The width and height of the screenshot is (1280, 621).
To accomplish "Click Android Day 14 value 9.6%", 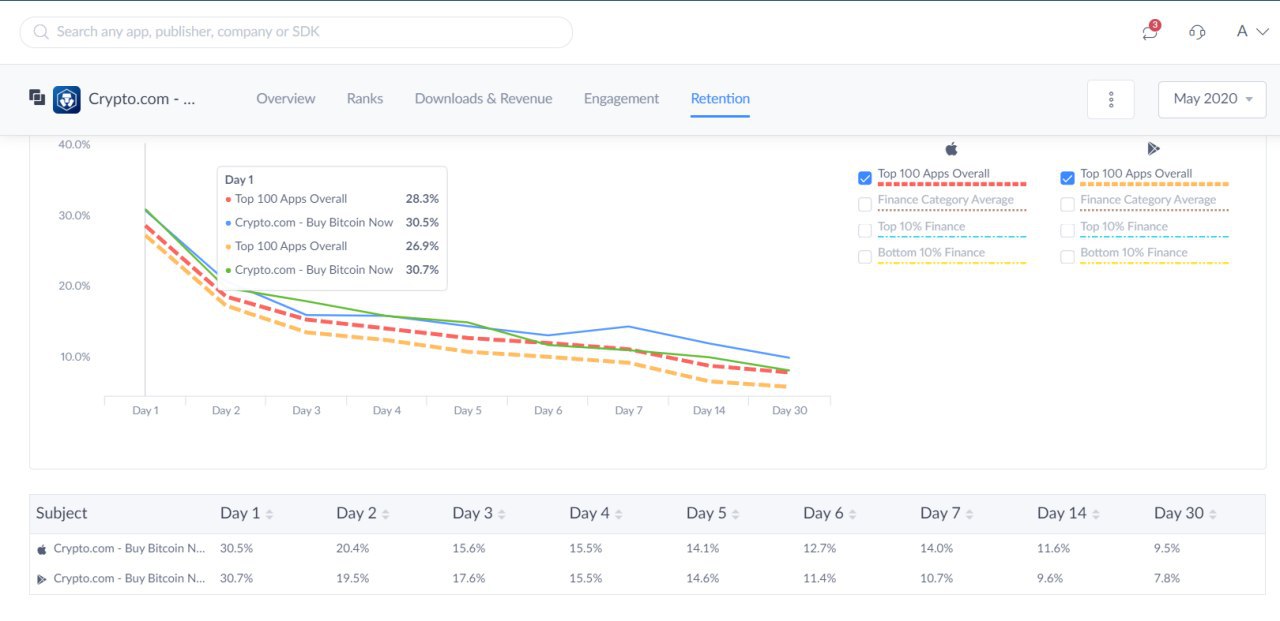I will (1051, 578).
